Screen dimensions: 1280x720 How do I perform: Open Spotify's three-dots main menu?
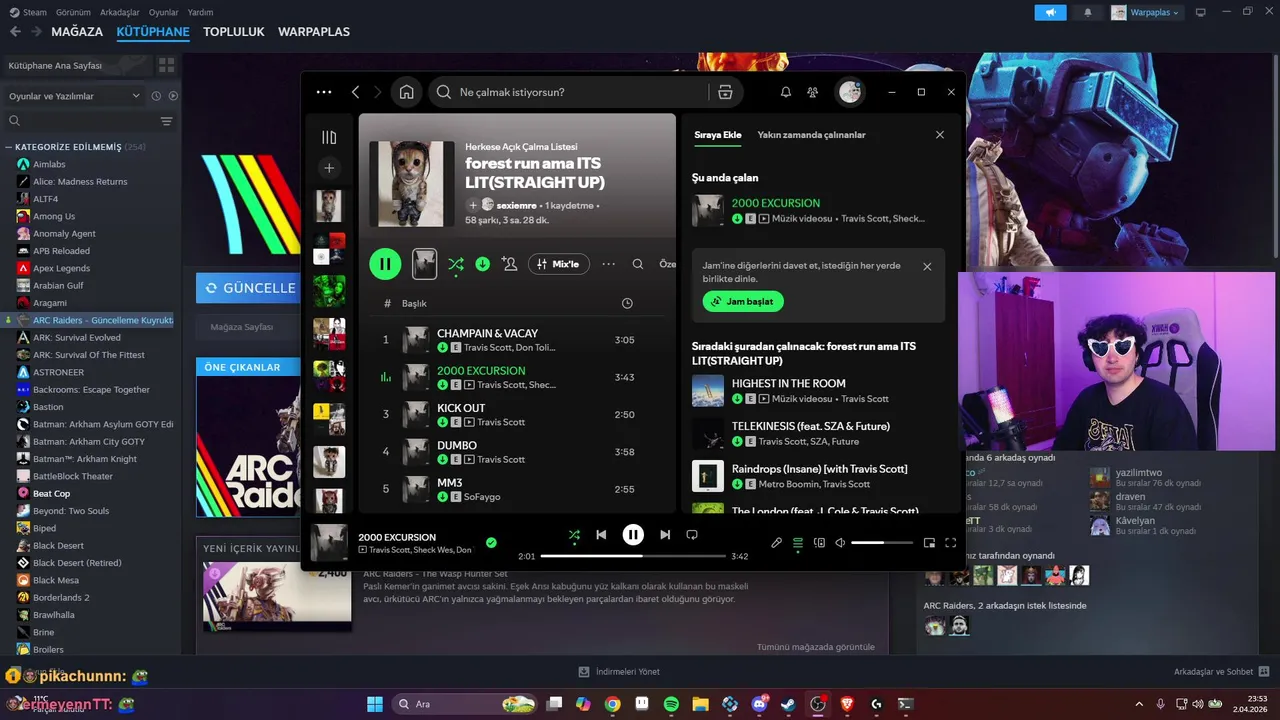point(323,92)
